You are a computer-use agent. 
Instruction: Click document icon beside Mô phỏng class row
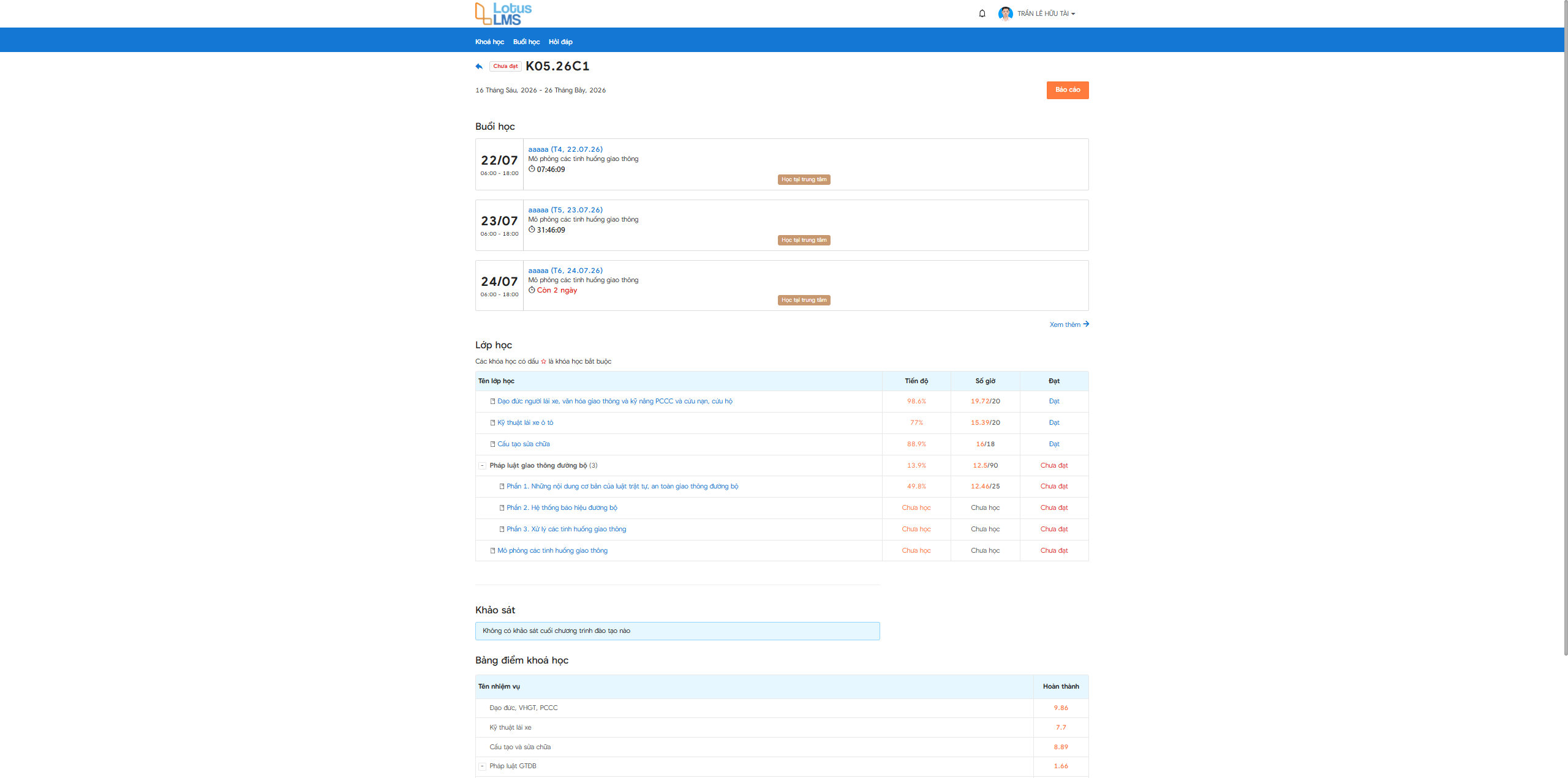click(492, 551)
